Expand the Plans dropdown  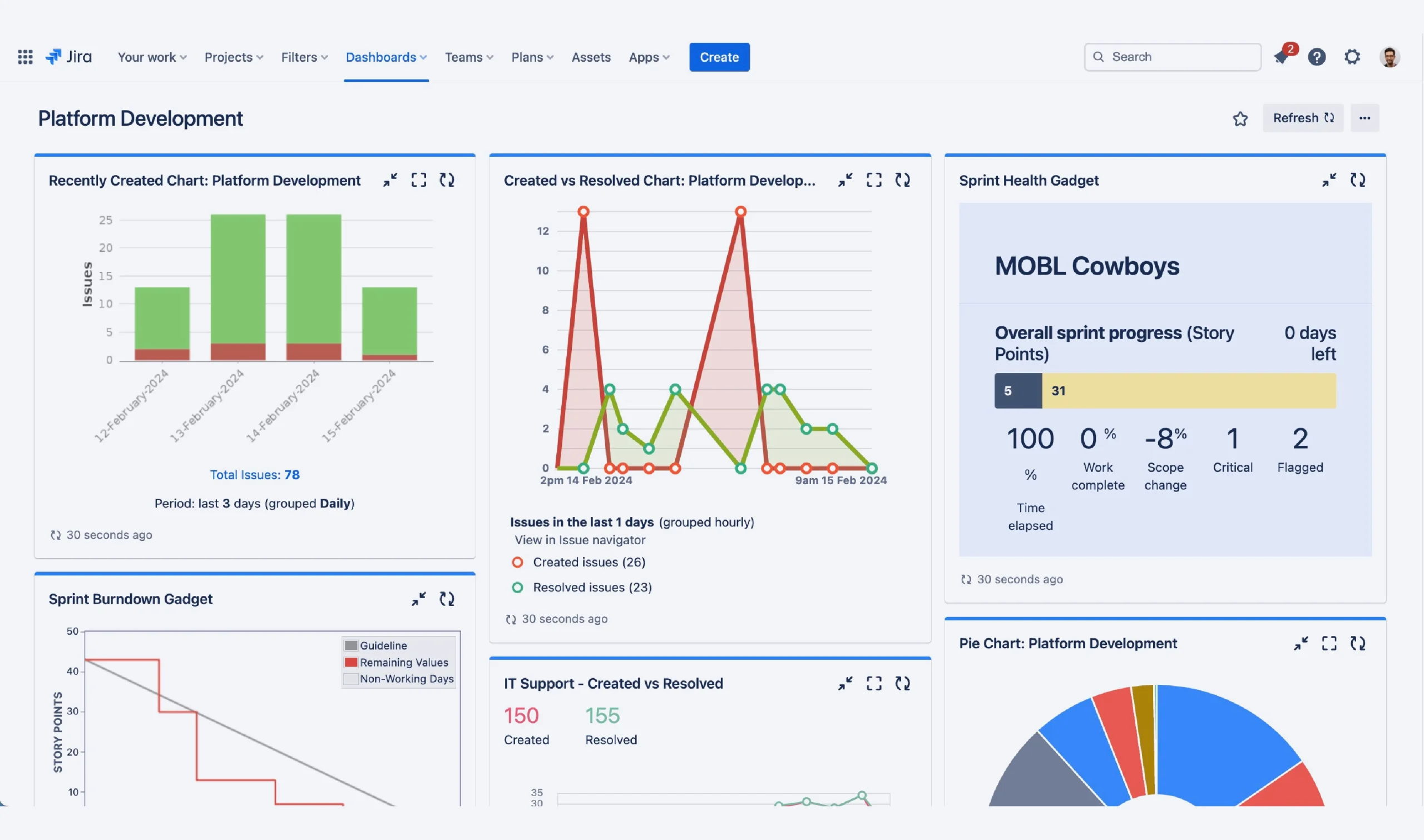(532, 57)
